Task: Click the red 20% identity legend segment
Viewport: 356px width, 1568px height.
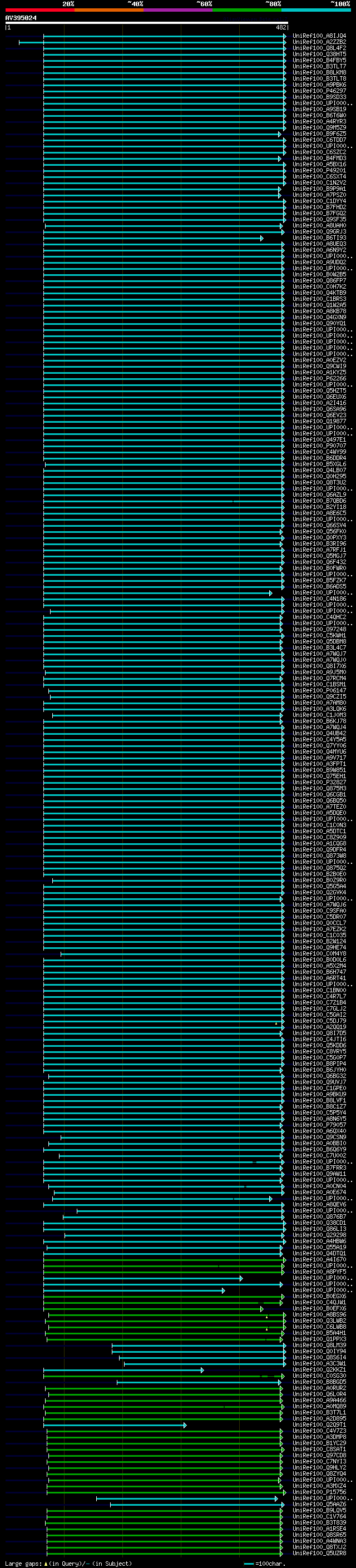Action: [x=39, y=10]
